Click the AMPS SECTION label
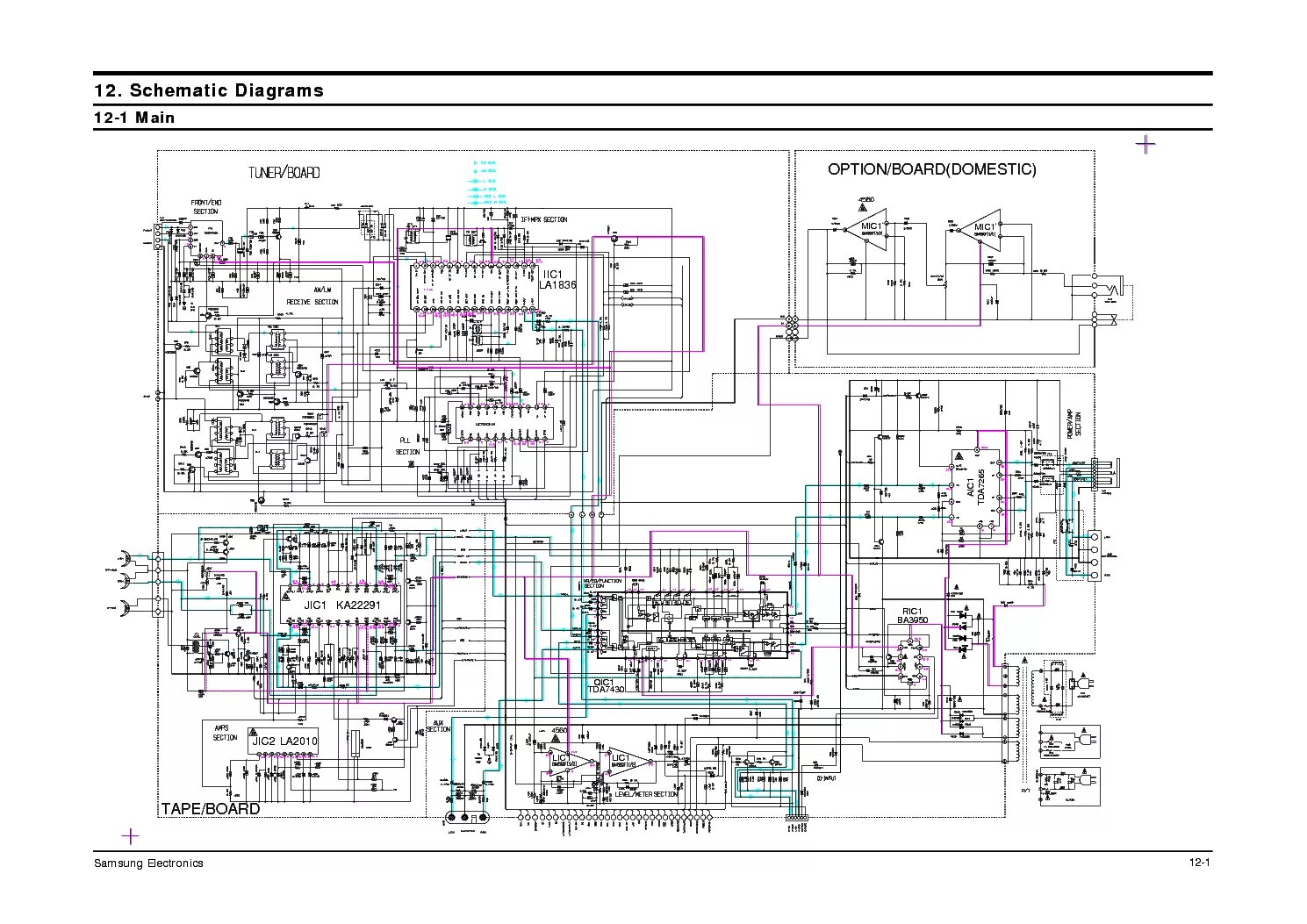The height and width of the screenshot is (924, 1307). point(226,733)
